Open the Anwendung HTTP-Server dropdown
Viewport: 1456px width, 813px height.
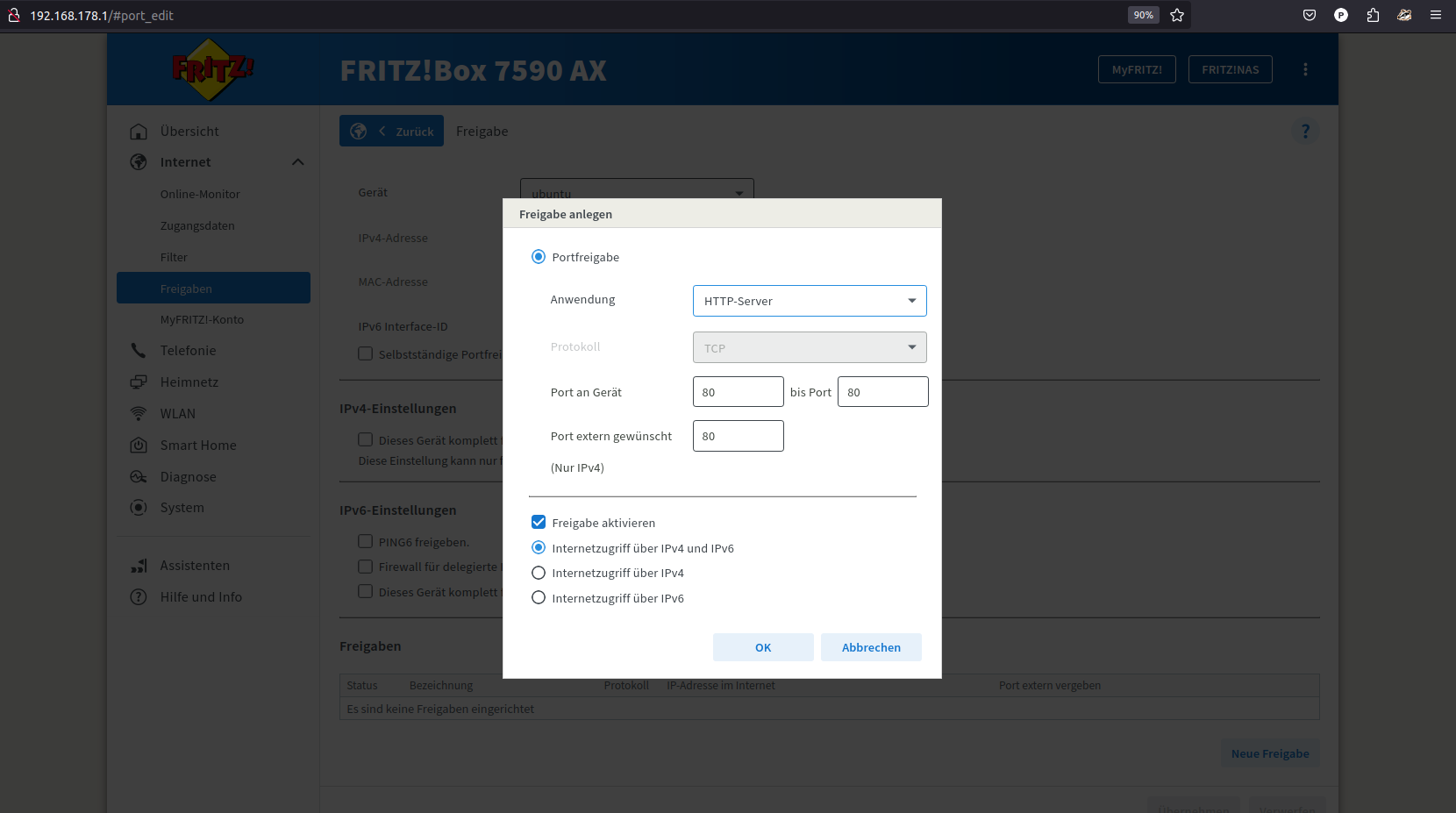(809, 301)
